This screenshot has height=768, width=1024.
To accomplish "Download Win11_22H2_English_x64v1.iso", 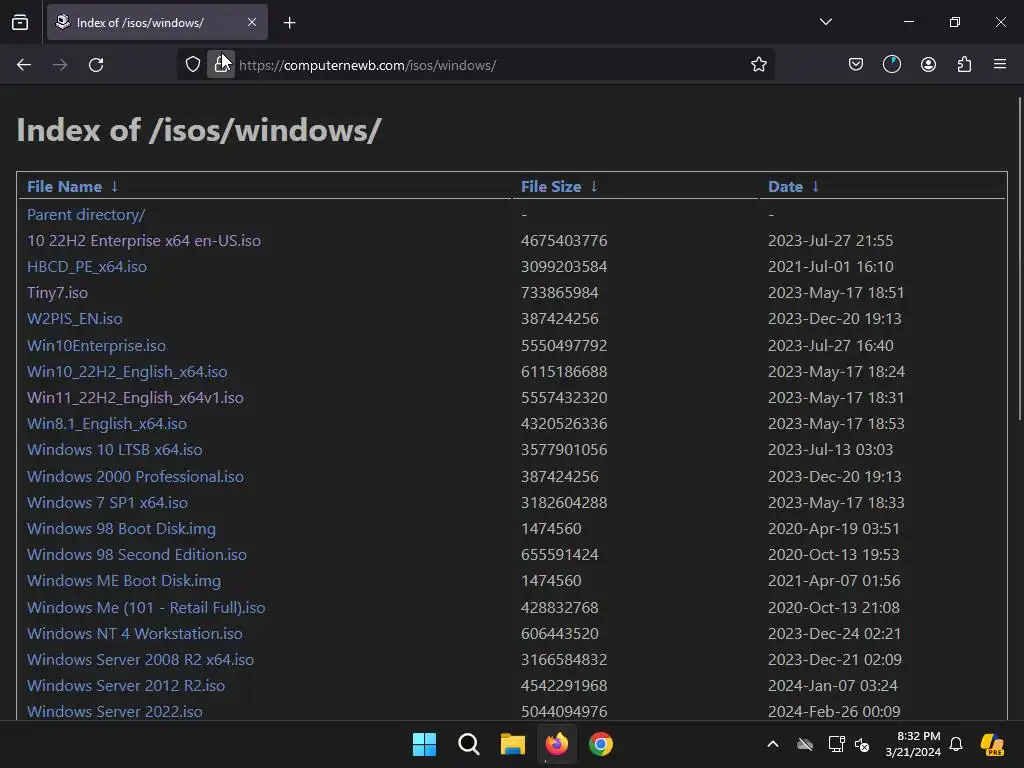I will pos(135,398).
